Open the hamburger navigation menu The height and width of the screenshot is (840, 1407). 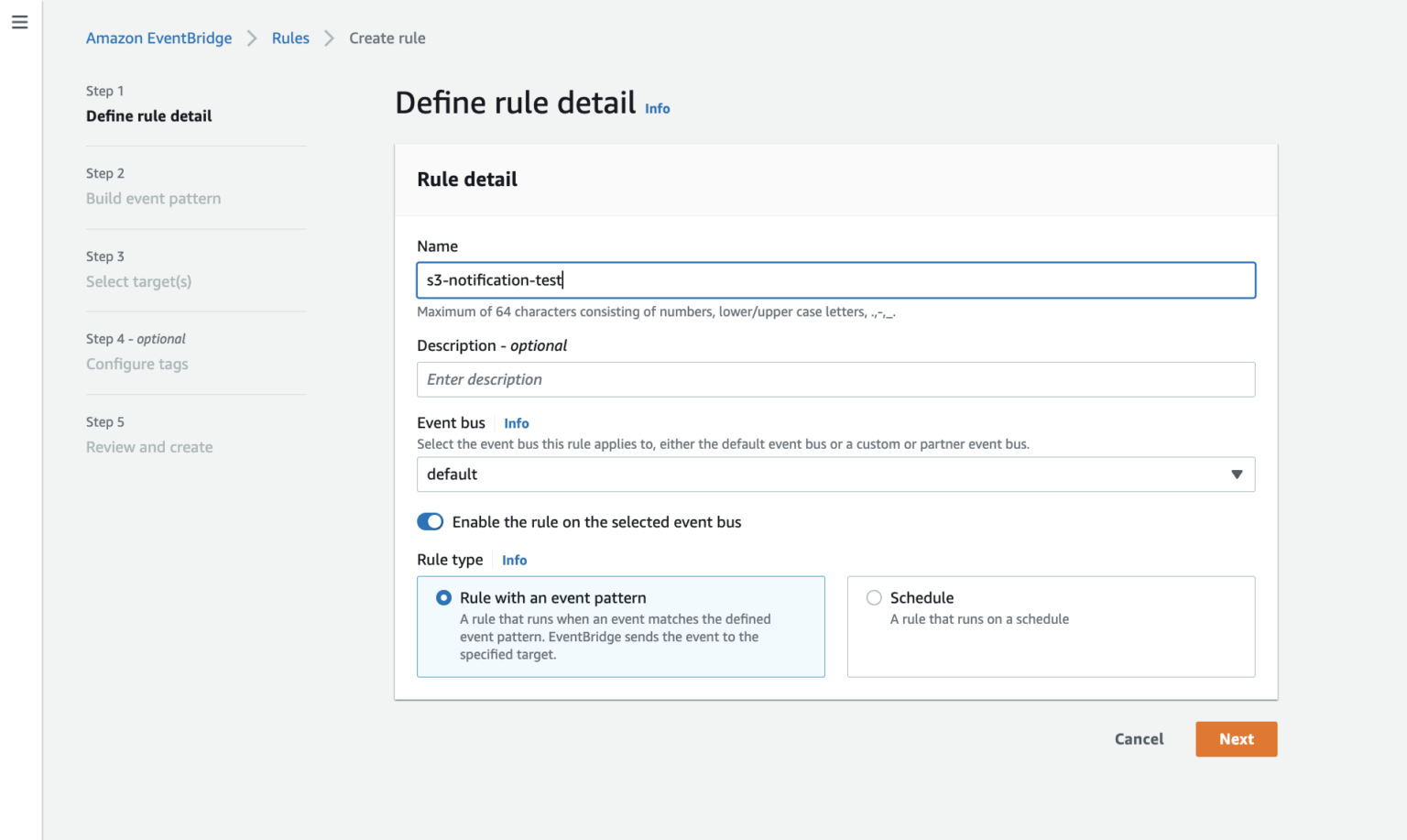pos(19,22)
